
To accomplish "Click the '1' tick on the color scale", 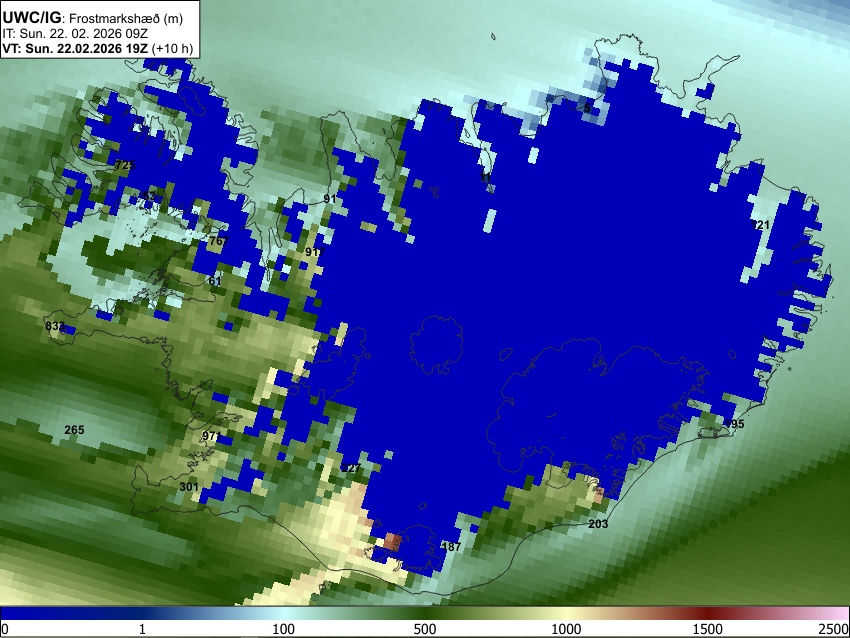I will point(142,629).
